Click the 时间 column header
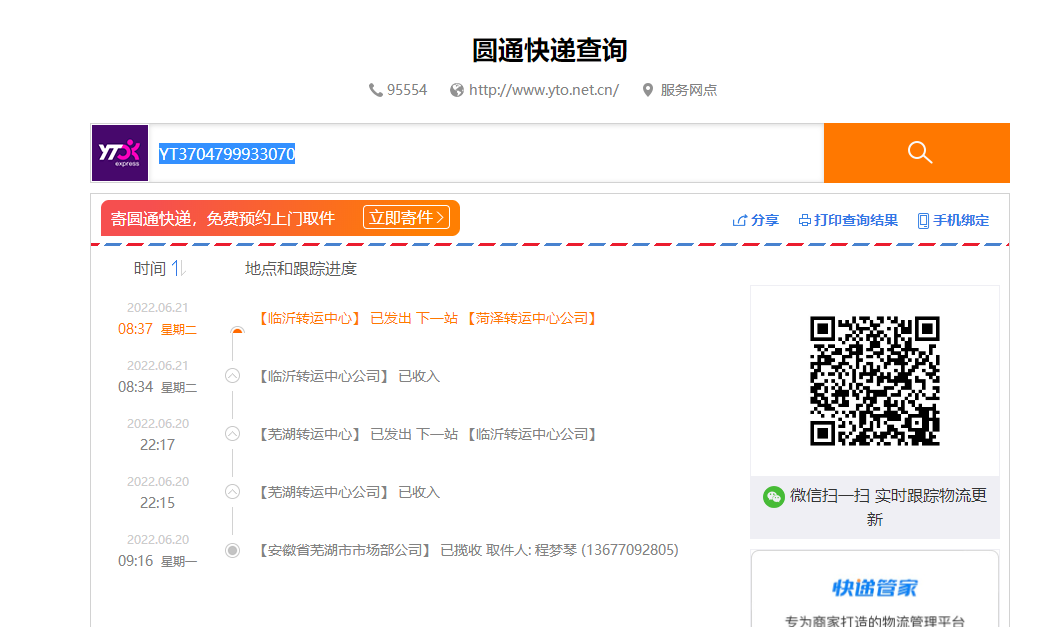The height and width of the screenshot is (627, 1041). coord(150,268)
